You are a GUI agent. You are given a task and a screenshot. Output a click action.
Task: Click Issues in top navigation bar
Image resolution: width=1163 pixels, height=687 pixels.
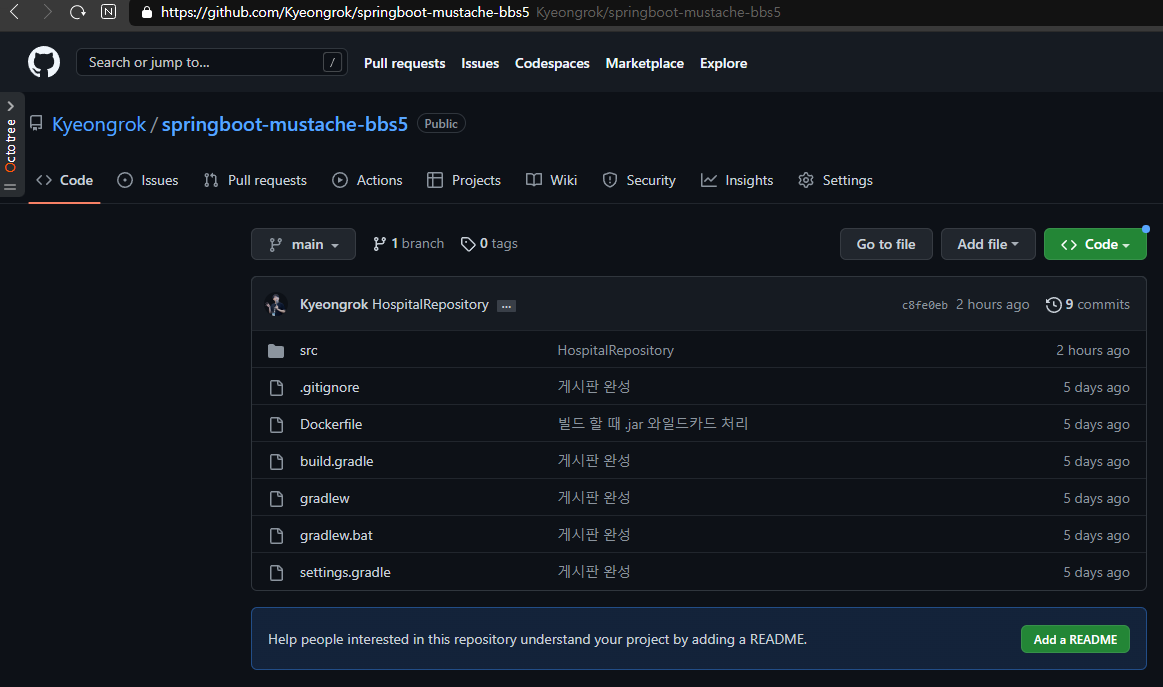tap(480, 63)
